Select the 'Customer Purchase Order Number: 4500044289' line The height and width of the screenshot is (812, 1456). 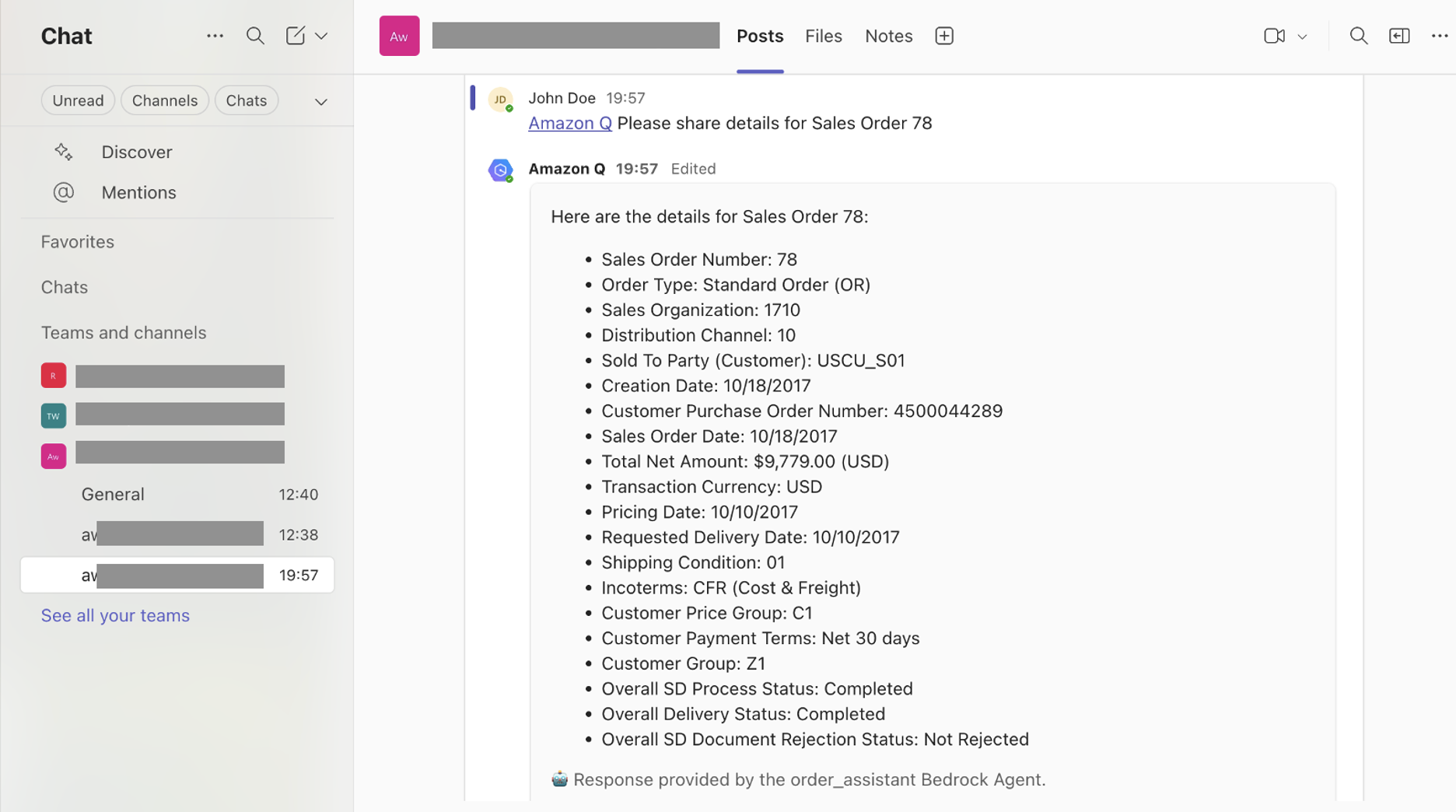802,411
